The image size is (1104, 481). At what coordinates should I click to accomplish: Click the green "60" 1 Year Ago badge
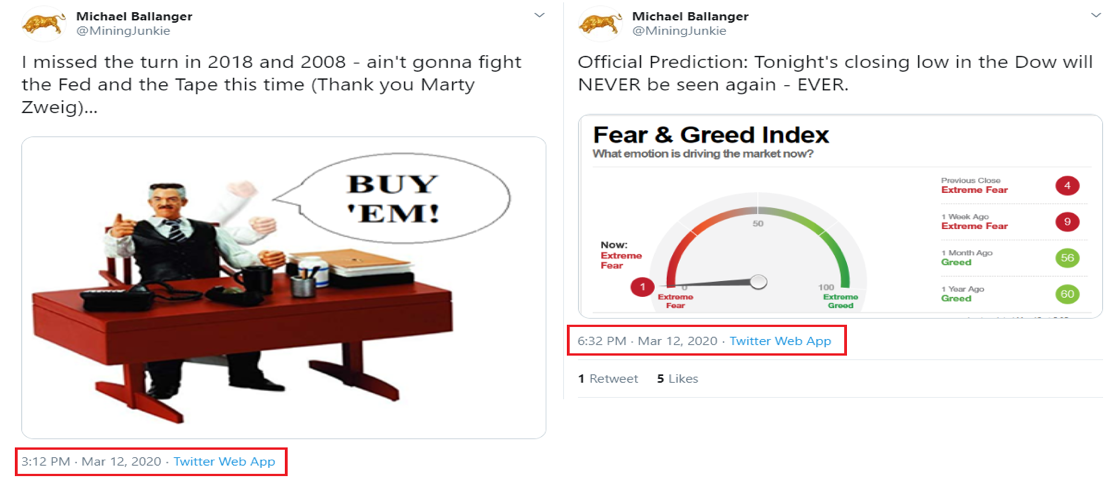[1067, 294]
